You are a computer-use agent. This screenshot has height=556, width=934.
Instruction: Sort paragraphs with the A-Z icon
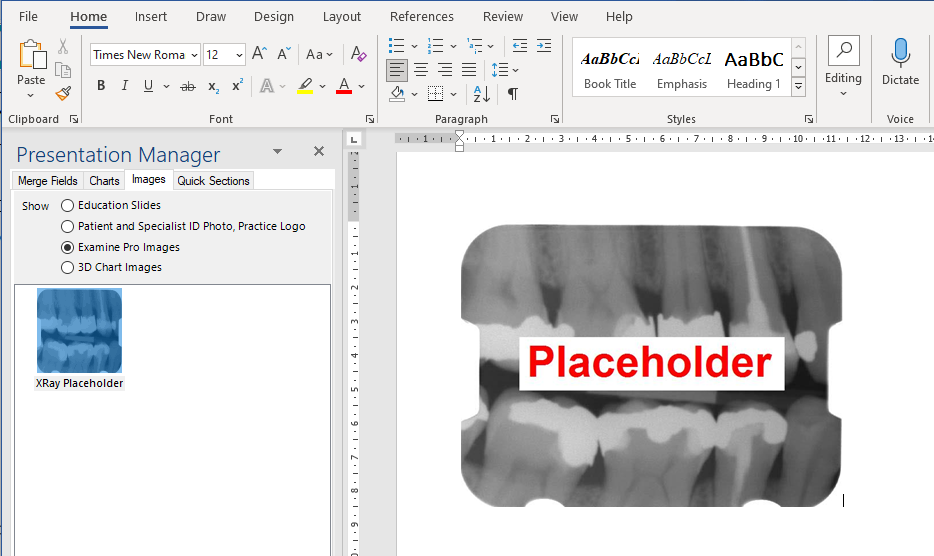[x=481, y=94]
